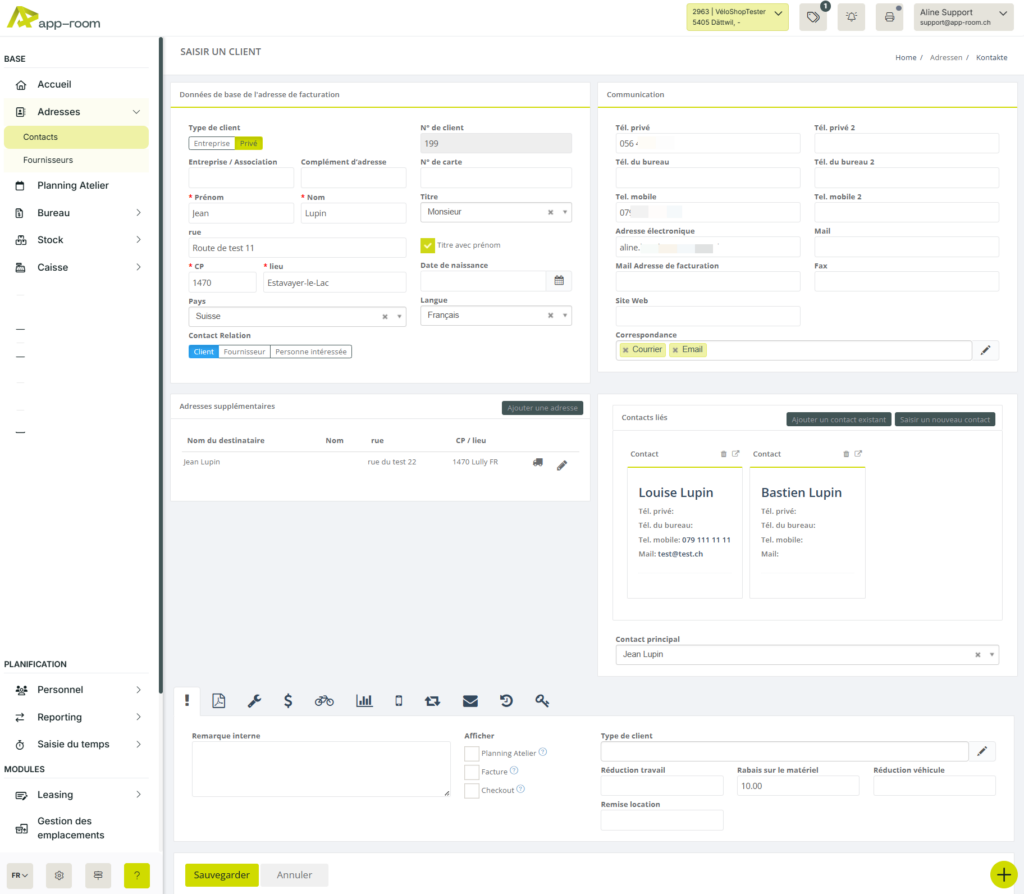Select the wrench workshop tab icon
Image resolution: width=1024 pixels, height=894 pixels.
pos(252,700)
